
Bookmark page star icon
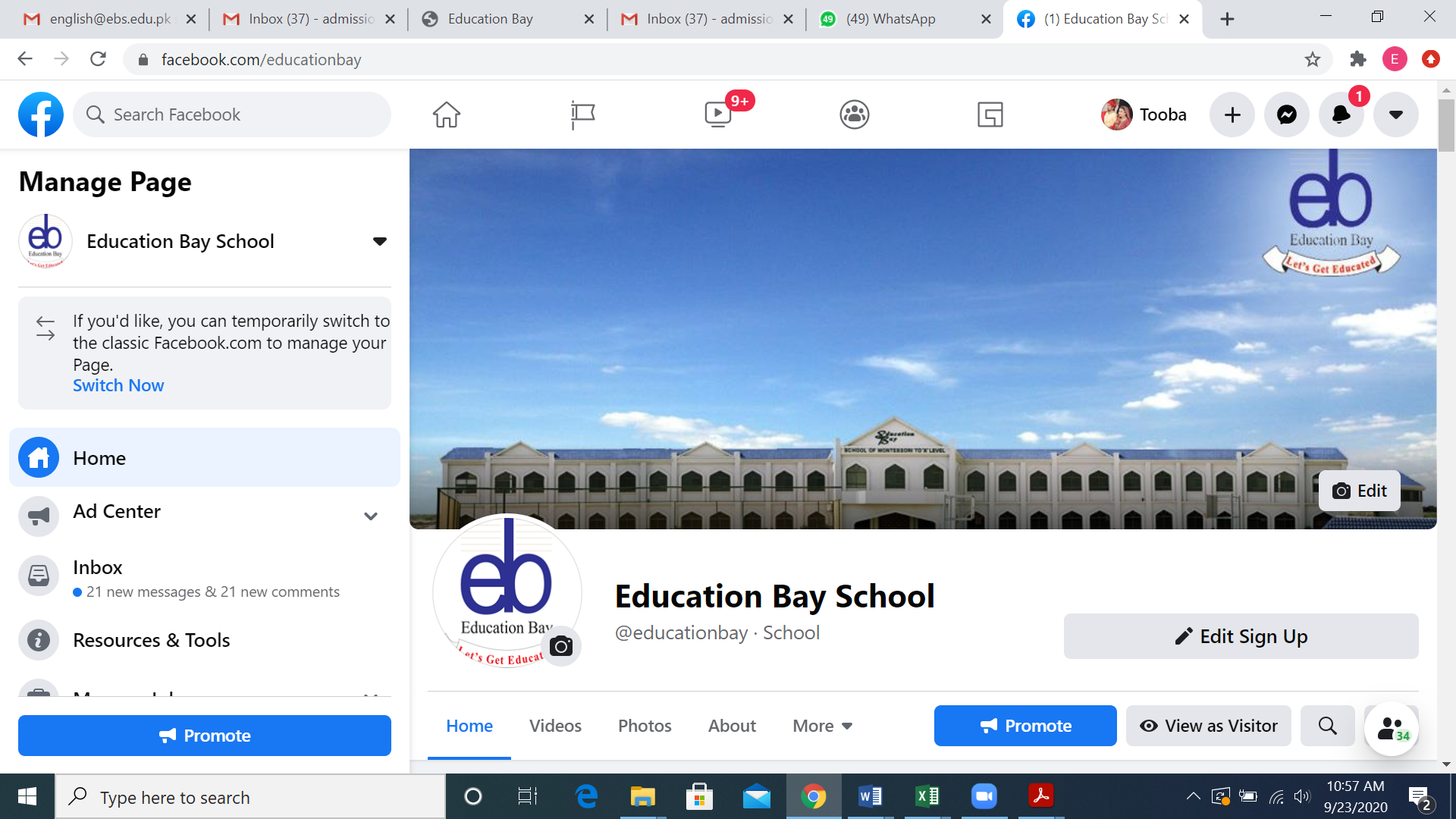[x=1313, y=59]
